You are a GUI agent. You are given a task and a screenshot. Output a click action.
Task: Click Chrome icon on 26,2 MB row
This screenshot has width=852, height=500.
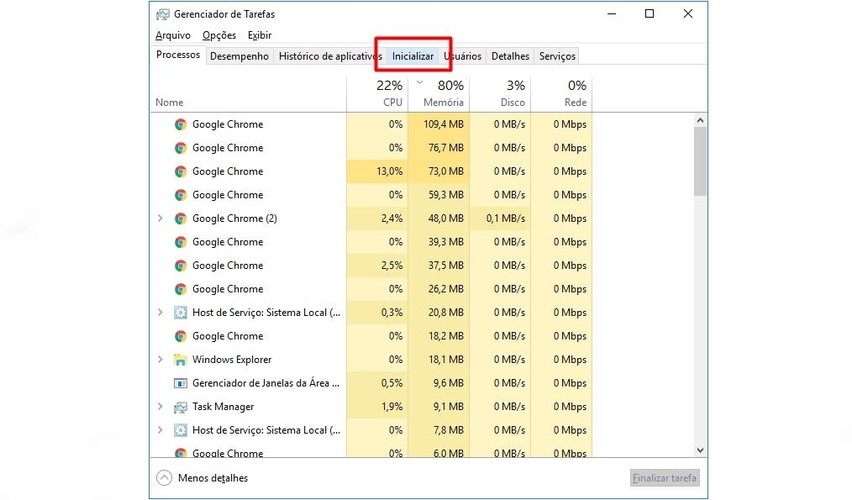click(x=180, y=289)
